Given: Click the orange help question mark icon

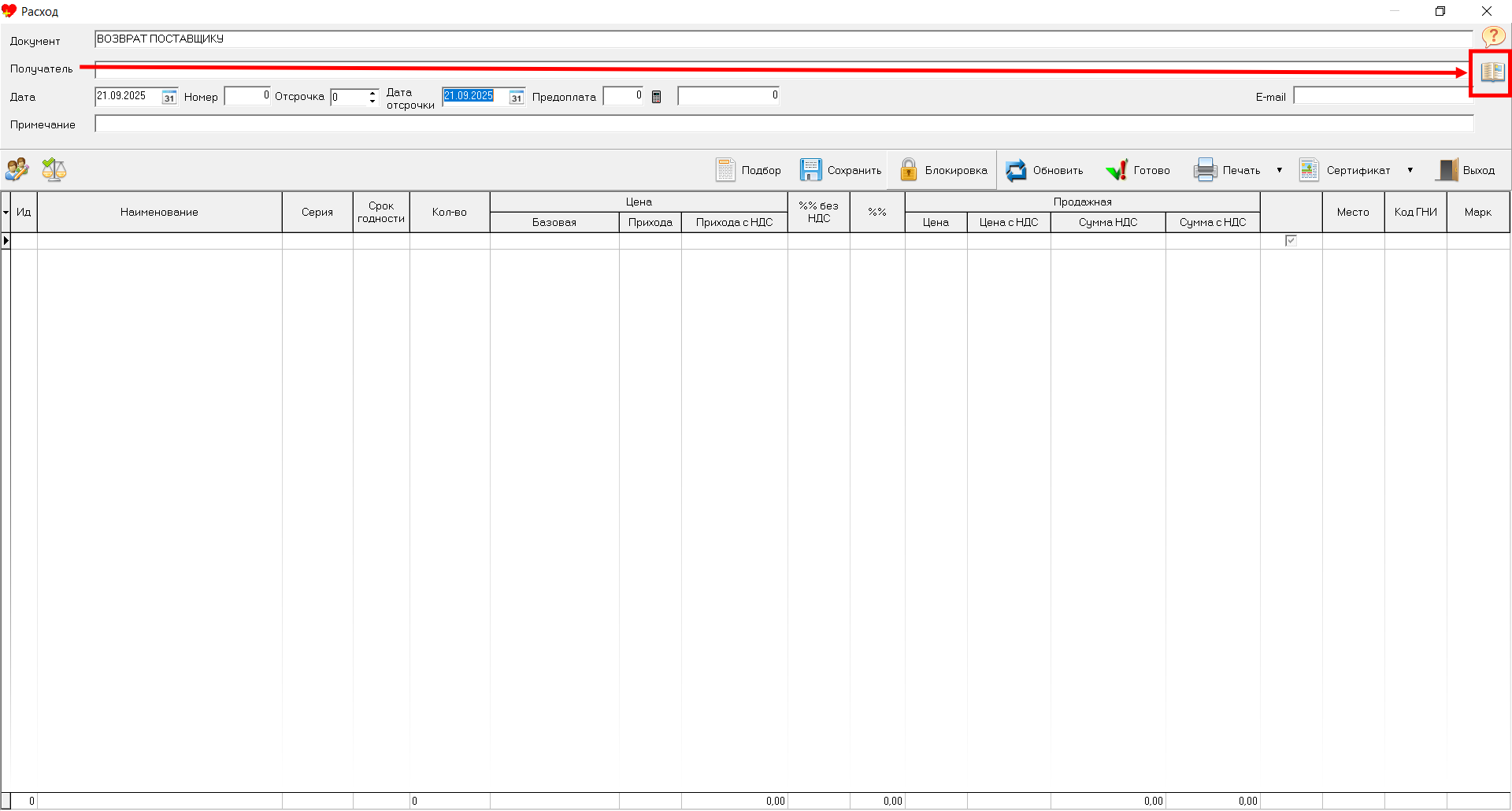Looking at the screenshot, I should point(1493,36).
